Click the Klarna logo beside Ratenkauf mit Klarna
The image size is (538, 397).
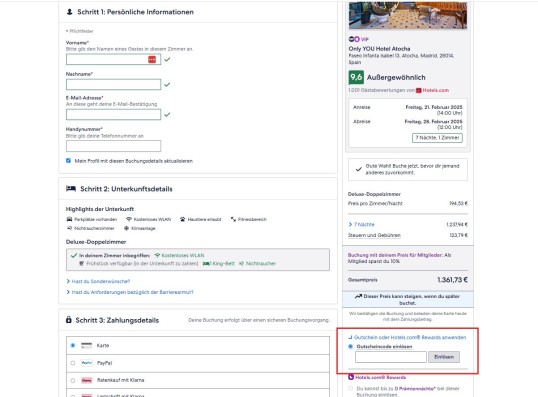pyautogui.click(x=86, y=380)
